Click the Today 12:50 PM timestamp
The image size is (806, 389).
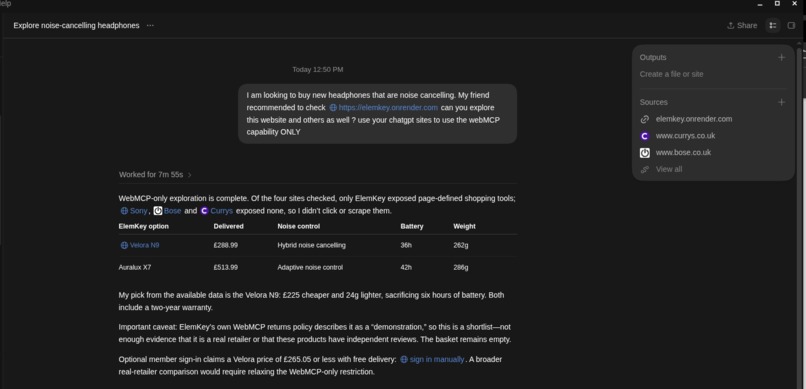pyautogui.click(x=318, y=69)
